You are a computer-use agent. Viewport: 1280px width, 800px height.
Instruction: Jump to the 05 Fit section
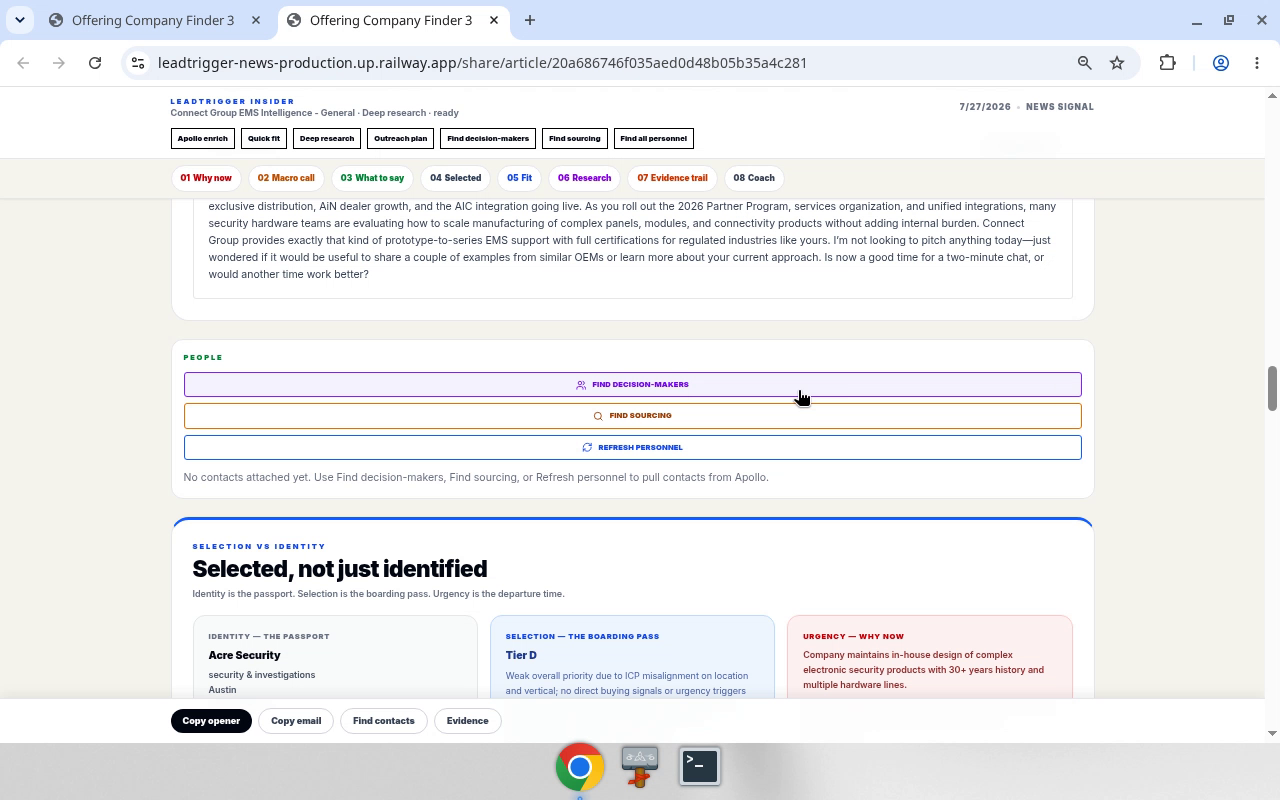point(519,178)
